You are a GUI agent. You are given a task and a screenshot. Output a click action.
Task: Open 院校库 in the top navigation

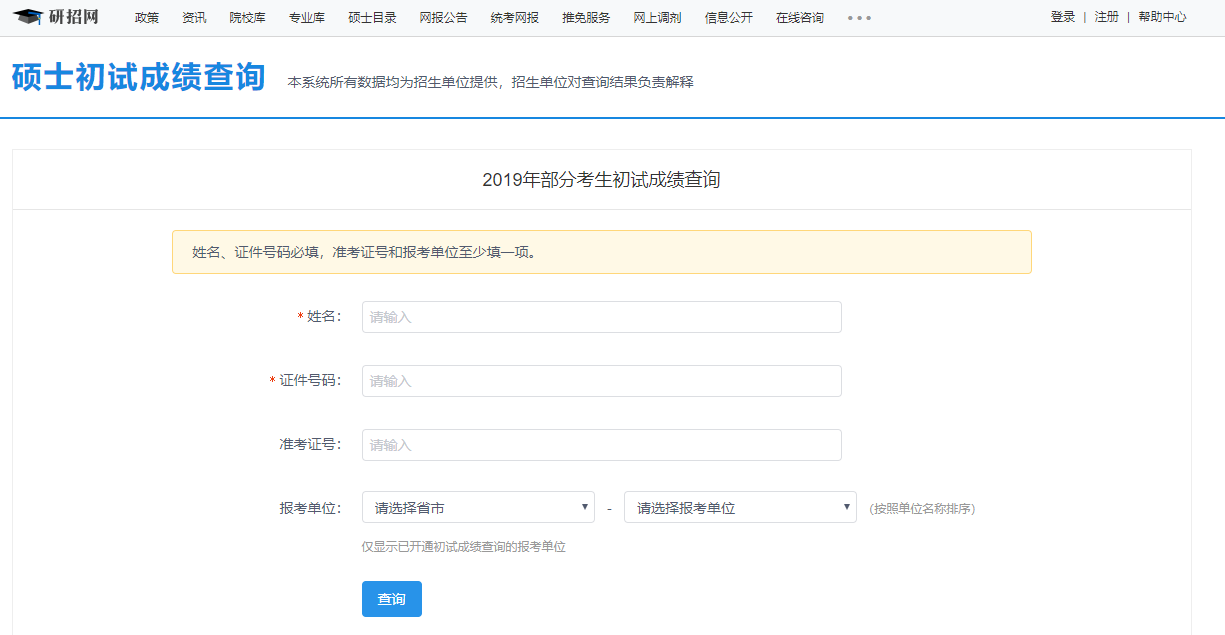[247, 18]
